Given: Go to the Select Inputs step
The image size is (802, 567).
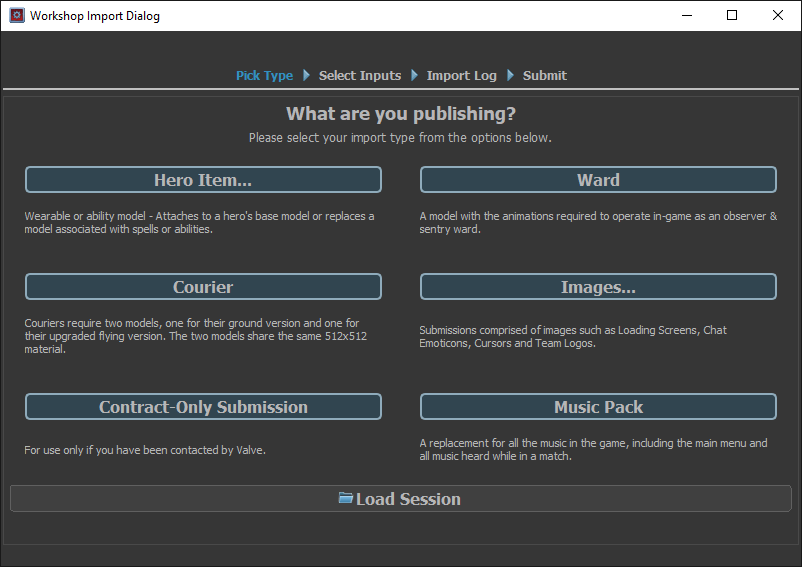Looking at the screenshot, I should 360,75.
